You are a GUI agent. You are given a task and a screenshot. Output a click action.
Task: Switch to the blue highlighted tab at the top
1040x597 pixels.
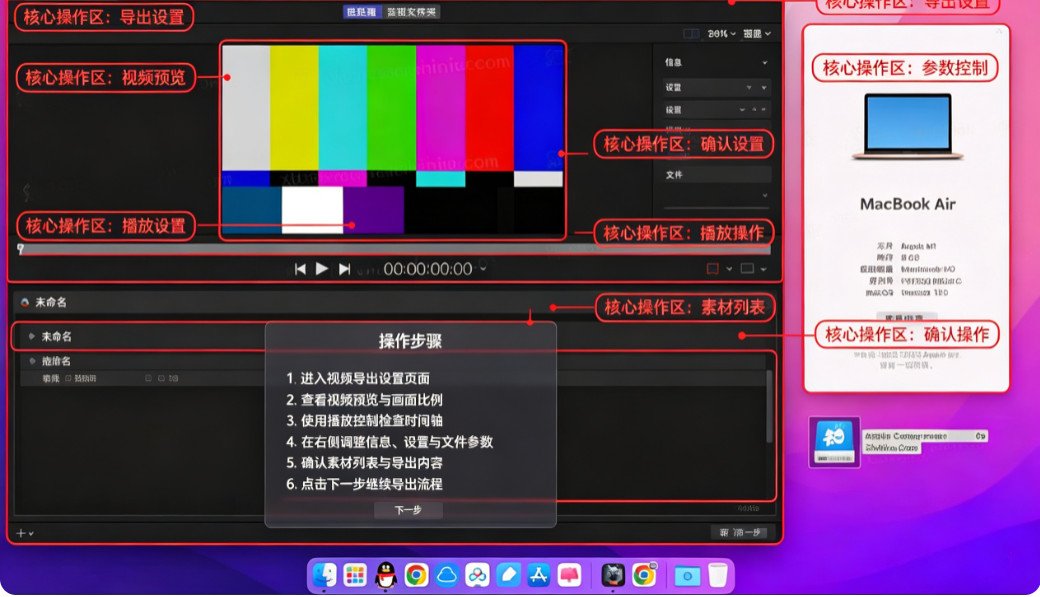click(x=361, y=12)
